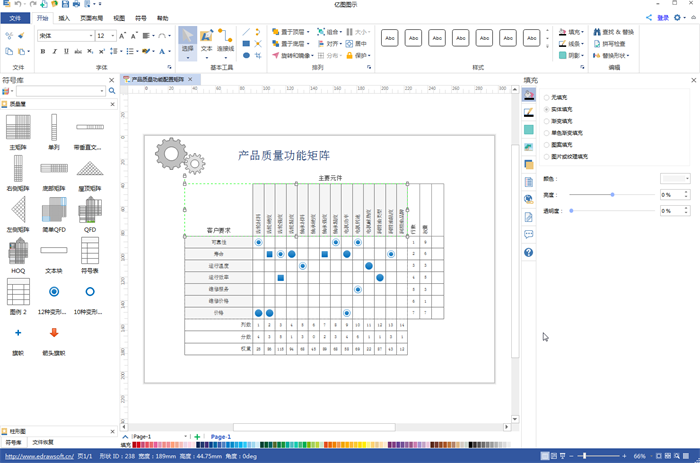Screen dimensions: 700x463
Task: Click the 登录 login link
Action: coord(662,18)
